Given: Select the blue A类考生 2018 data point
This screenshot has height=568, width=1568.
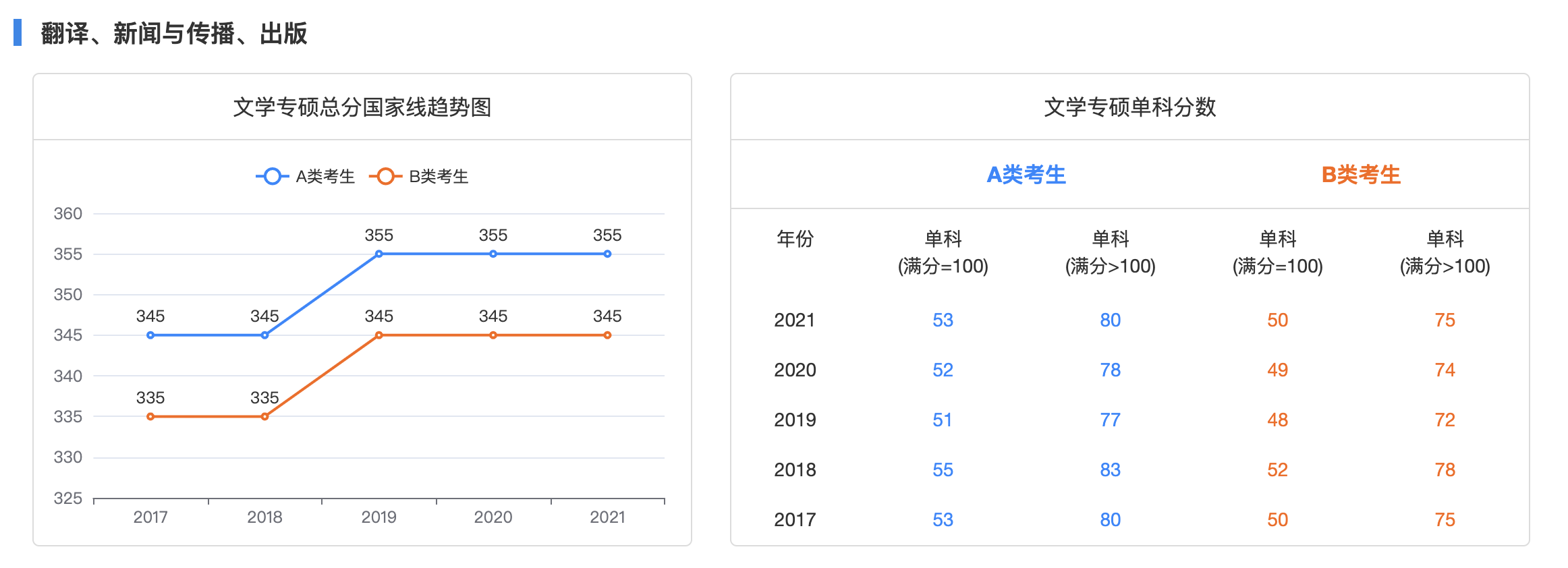Looking at the screenshot, I should [264, 335].
